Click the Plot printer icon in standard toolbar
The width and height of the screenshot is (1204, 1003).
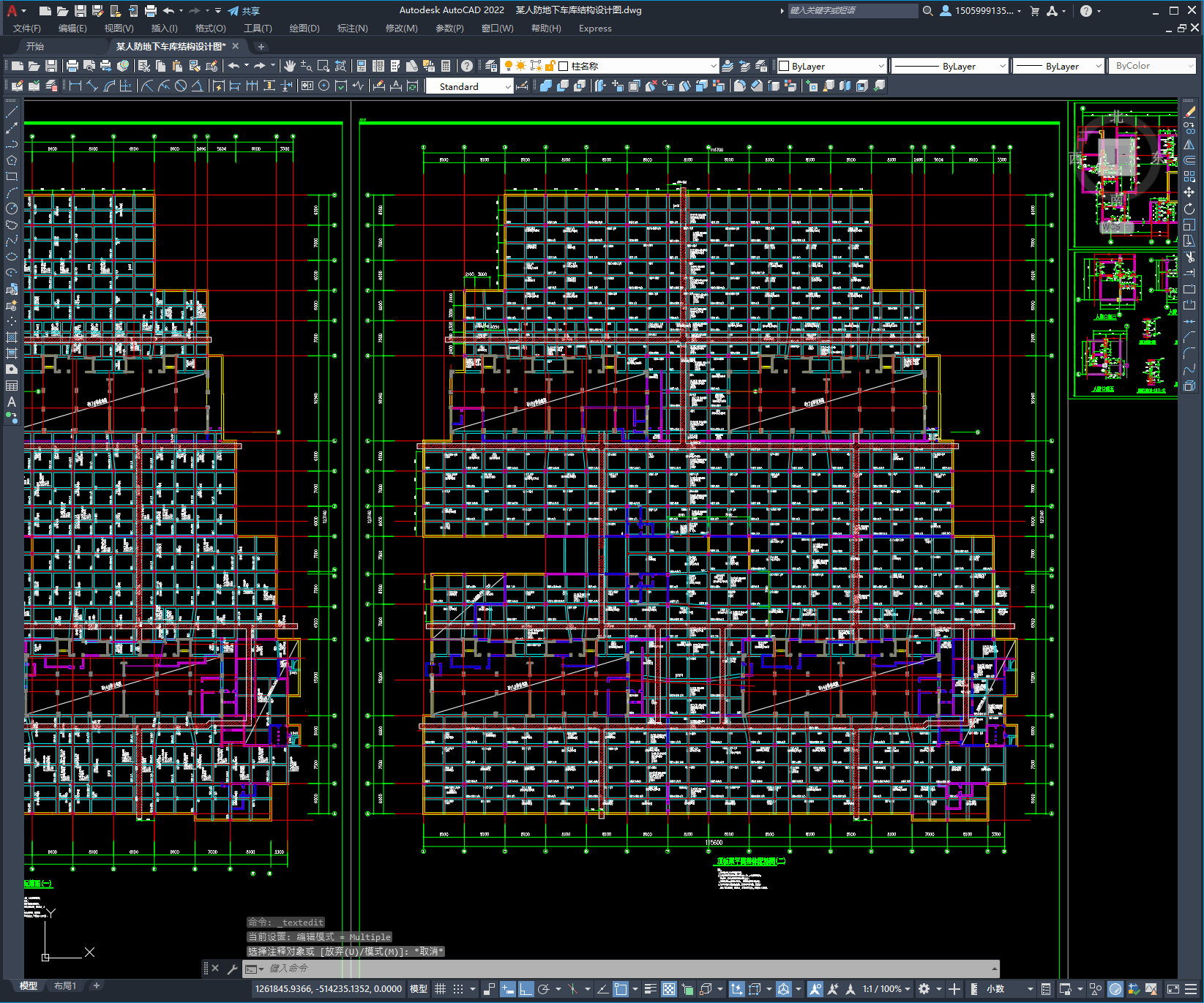click(72, 66)
